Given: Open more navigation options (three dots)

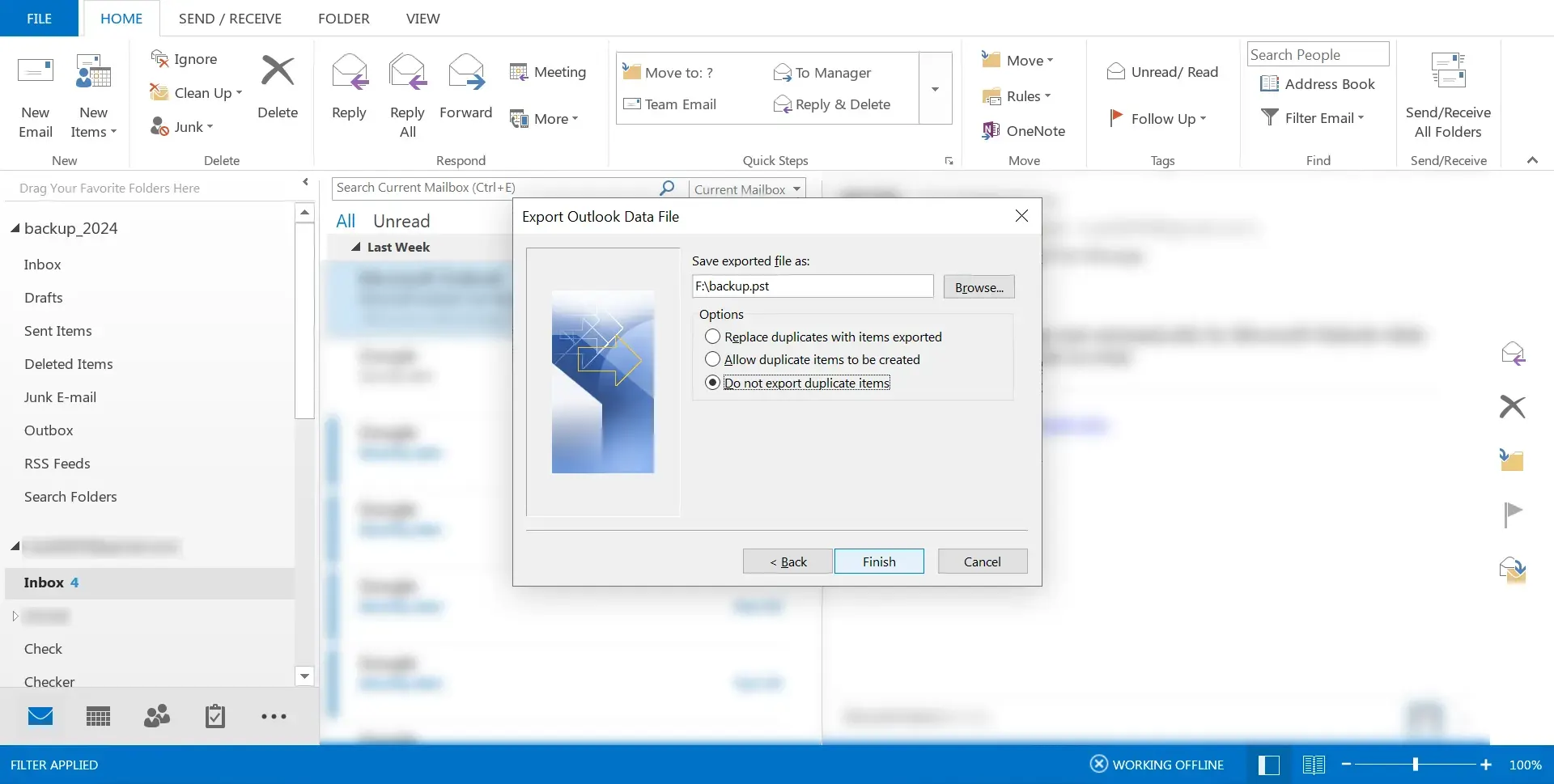Looking at the screenshot, I should (274, 716).
